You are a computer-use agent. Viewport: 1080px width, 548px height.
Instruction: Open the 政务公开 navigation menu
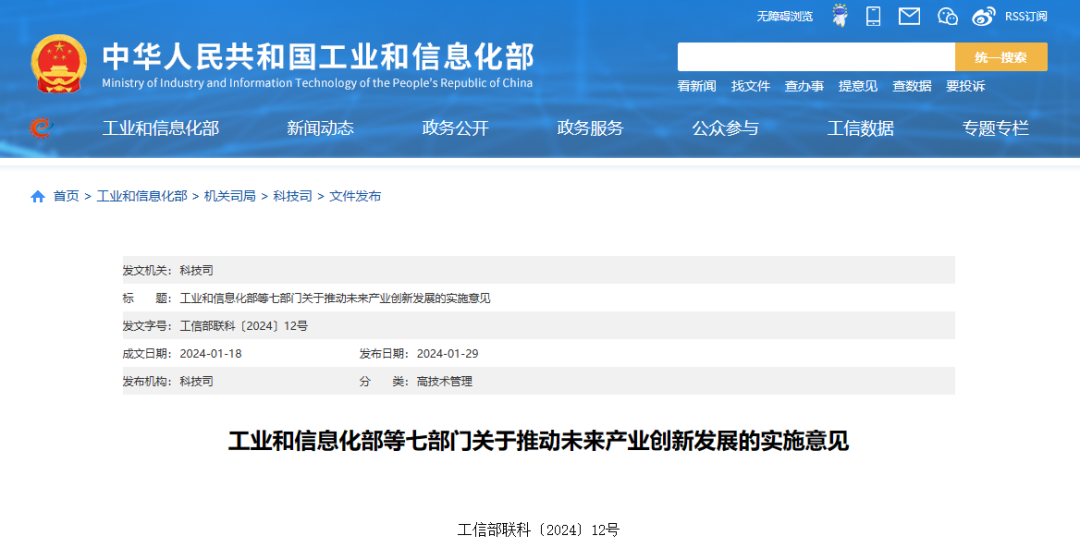[x=455, y=128]
